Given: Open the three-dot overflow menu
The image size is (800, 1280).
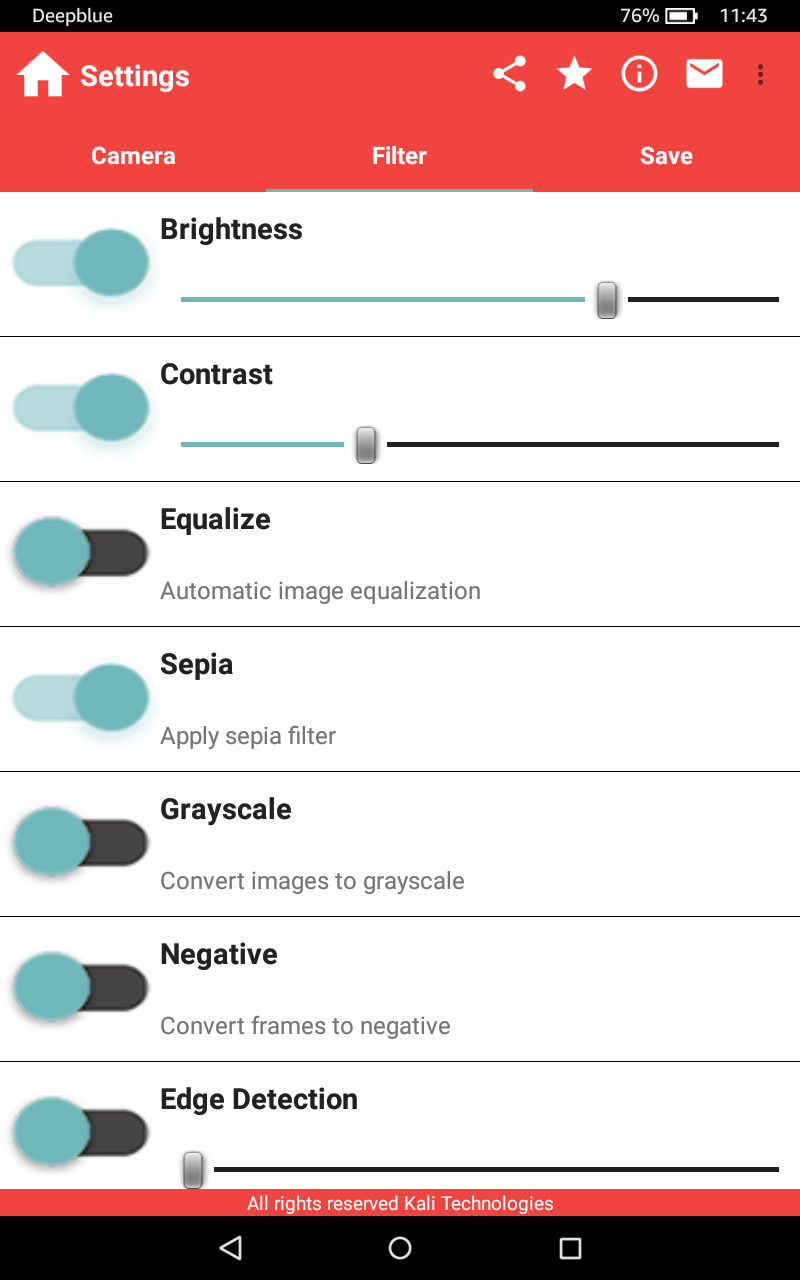Looking at the screenshot, I should tap(761, 75).
